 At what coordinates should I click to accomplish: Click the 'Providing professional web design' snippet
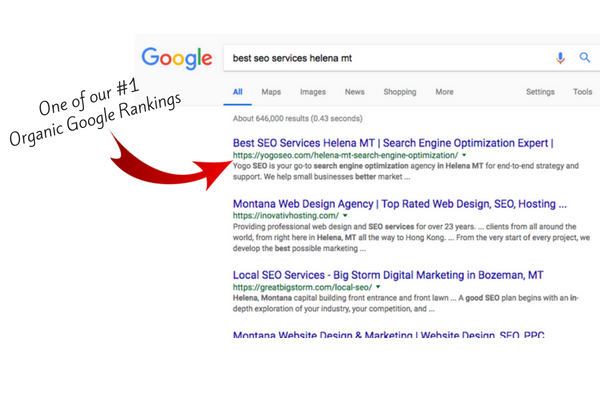[x=411, y=237]
